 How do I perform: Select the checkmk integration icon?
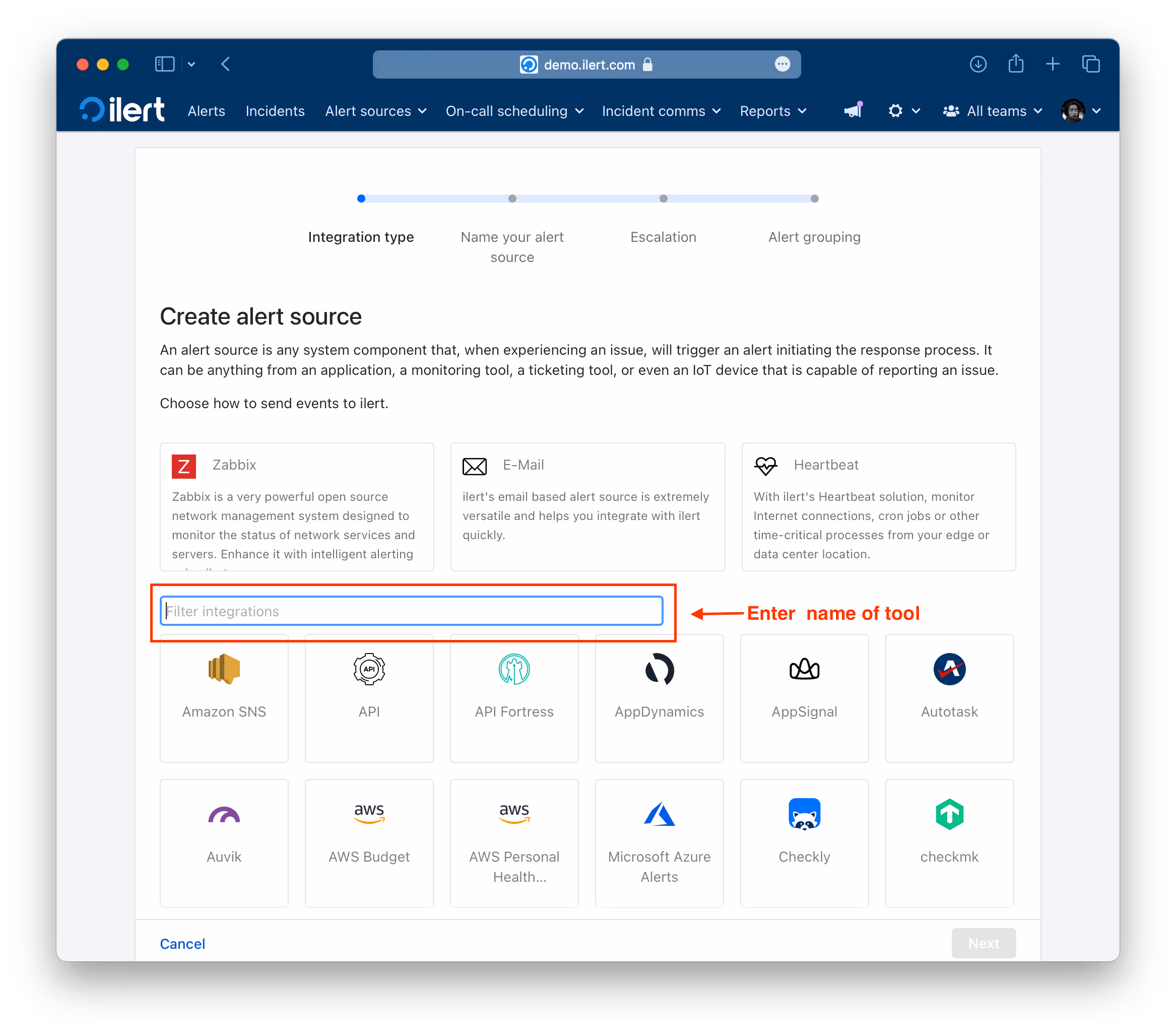click(949, 814)
